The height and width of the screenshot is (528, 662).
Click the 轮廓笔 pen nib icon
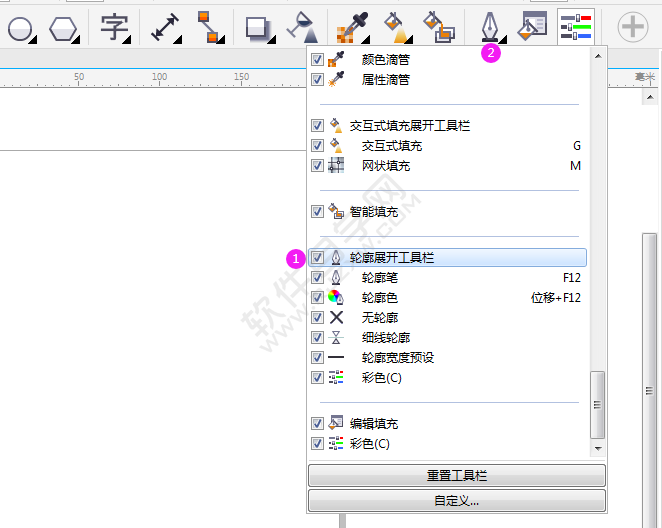click(x=336, y=278)
